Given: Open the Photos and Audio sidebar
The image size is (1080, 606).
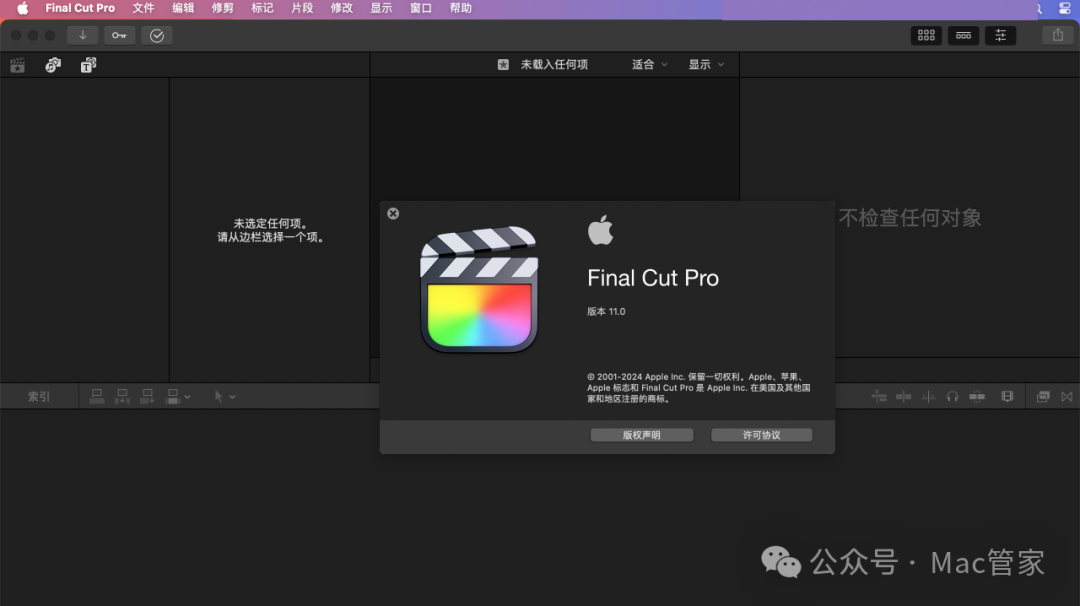Looking at the screenshot, I should pos(52,64).
